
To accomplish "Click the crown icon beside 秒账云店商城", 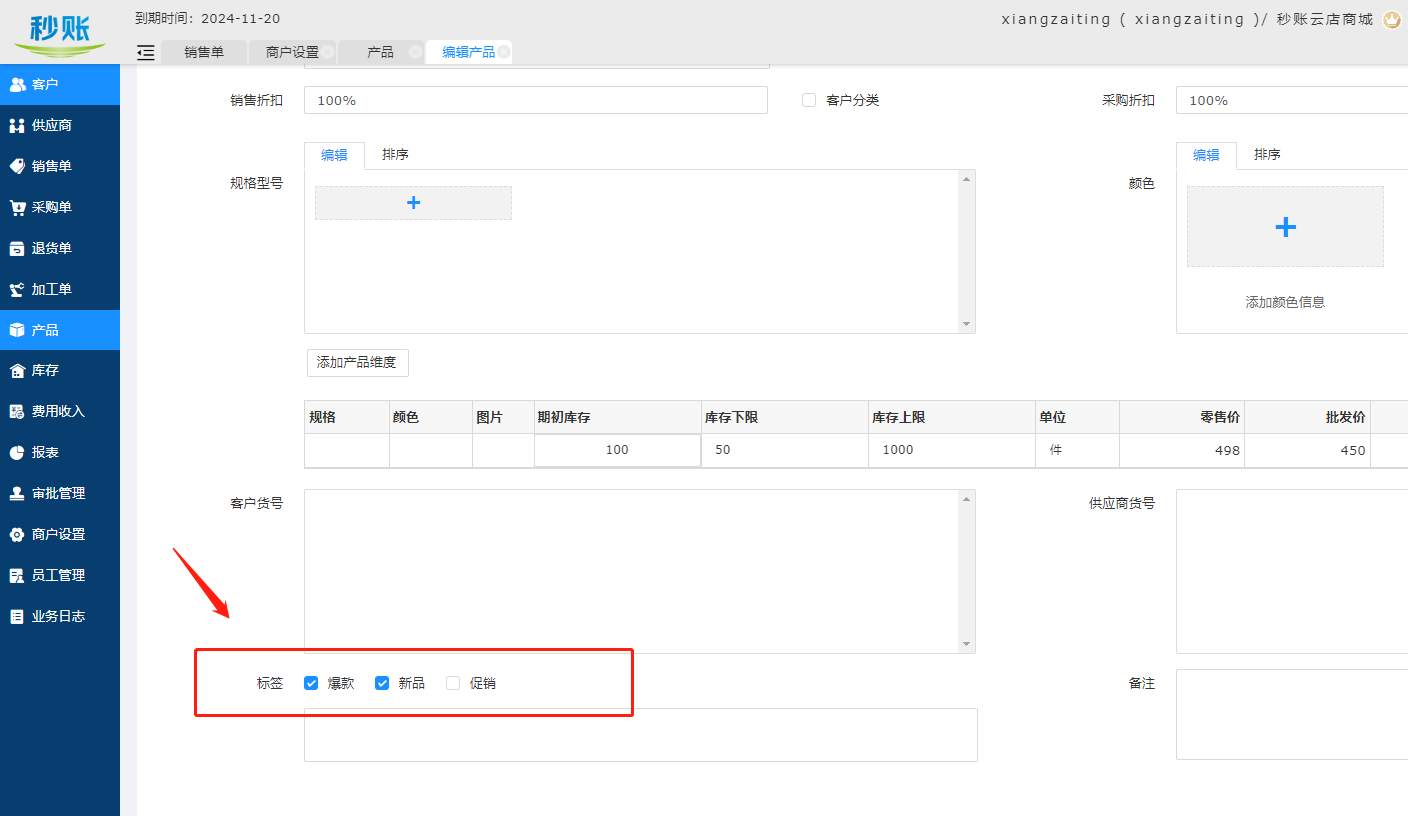I will tap(1392, 19).
